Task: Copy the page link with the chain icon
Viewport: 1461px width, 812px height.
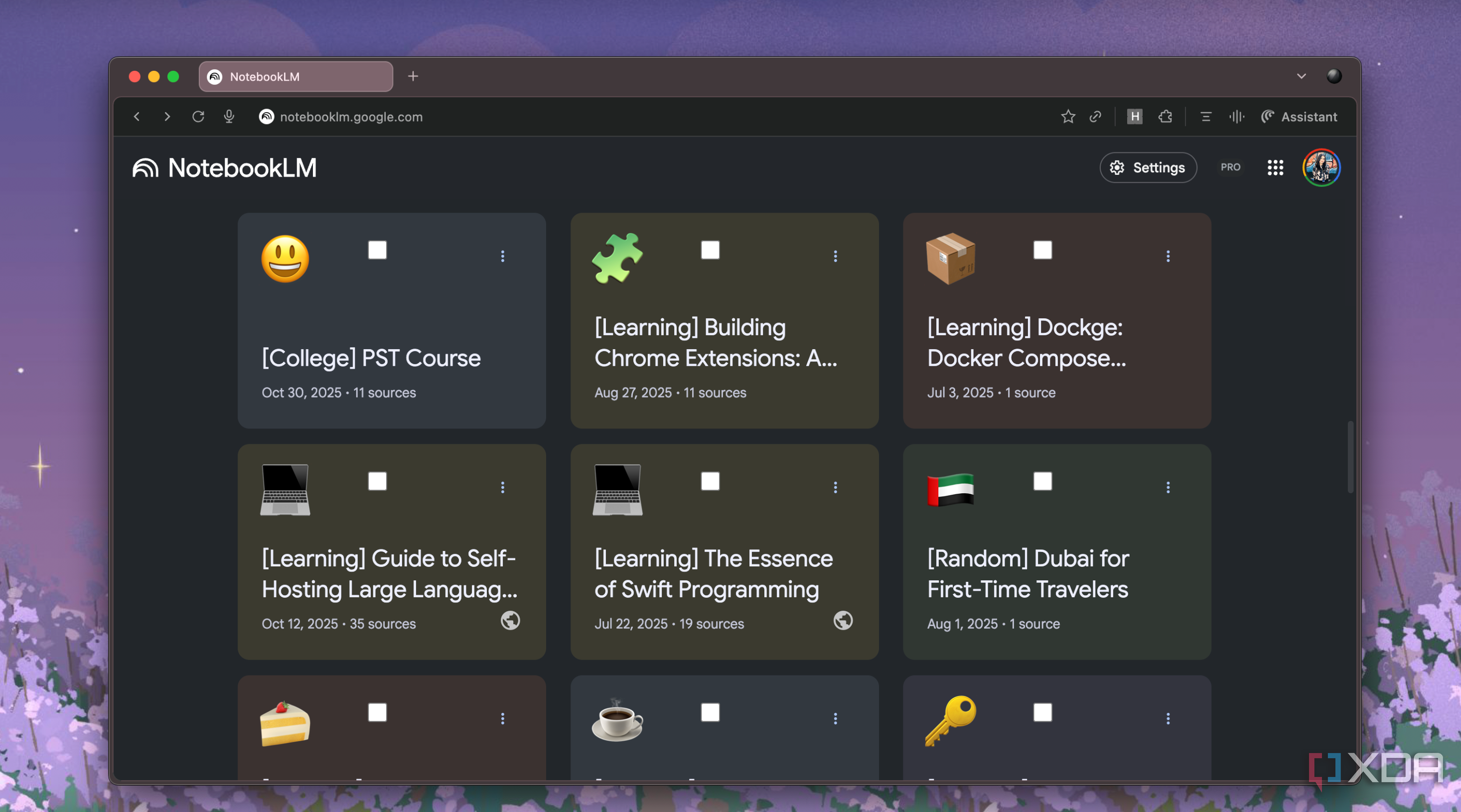Action: point(1095,117)
